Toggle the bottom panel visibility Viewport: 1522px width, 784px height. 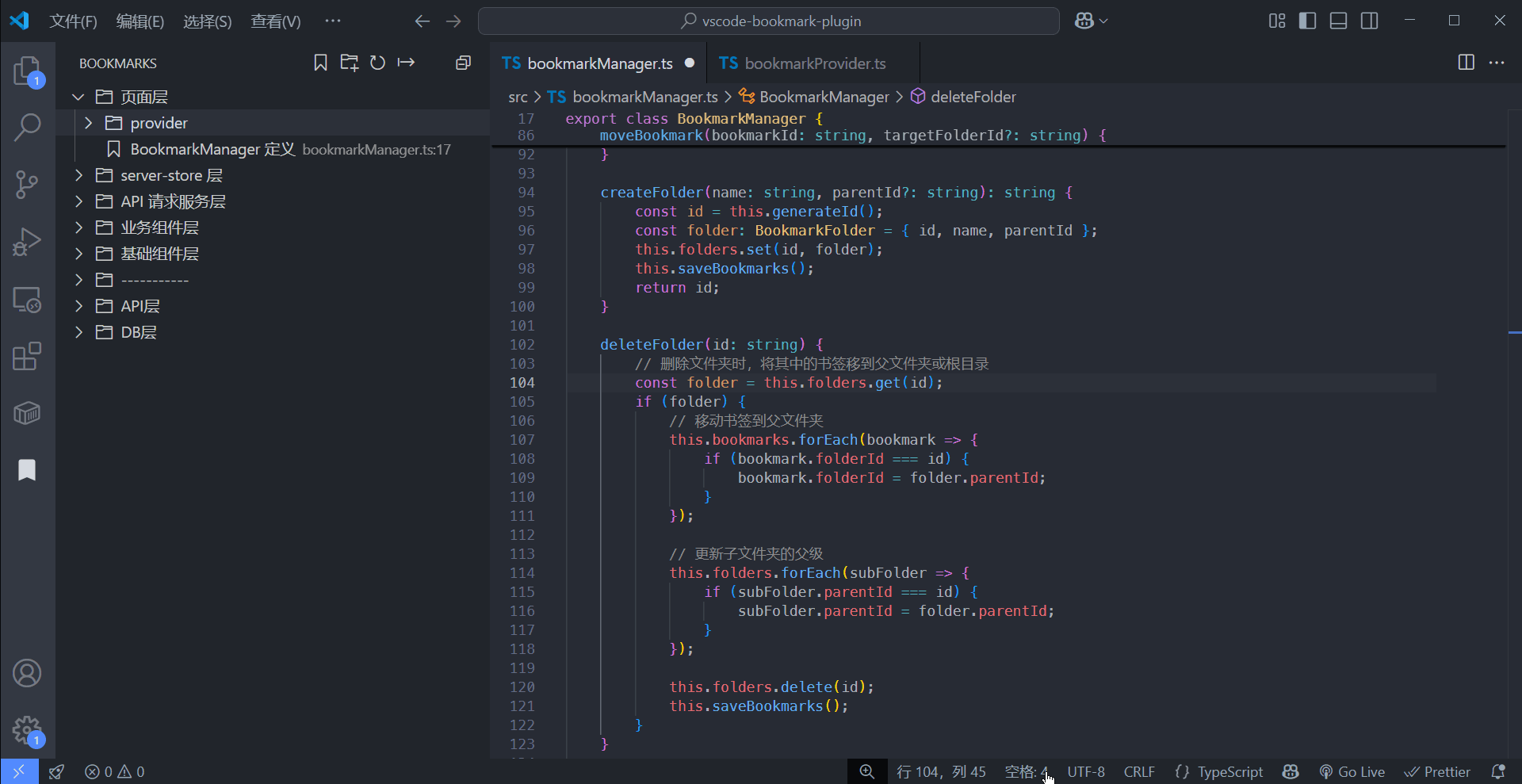point(1339,21)
